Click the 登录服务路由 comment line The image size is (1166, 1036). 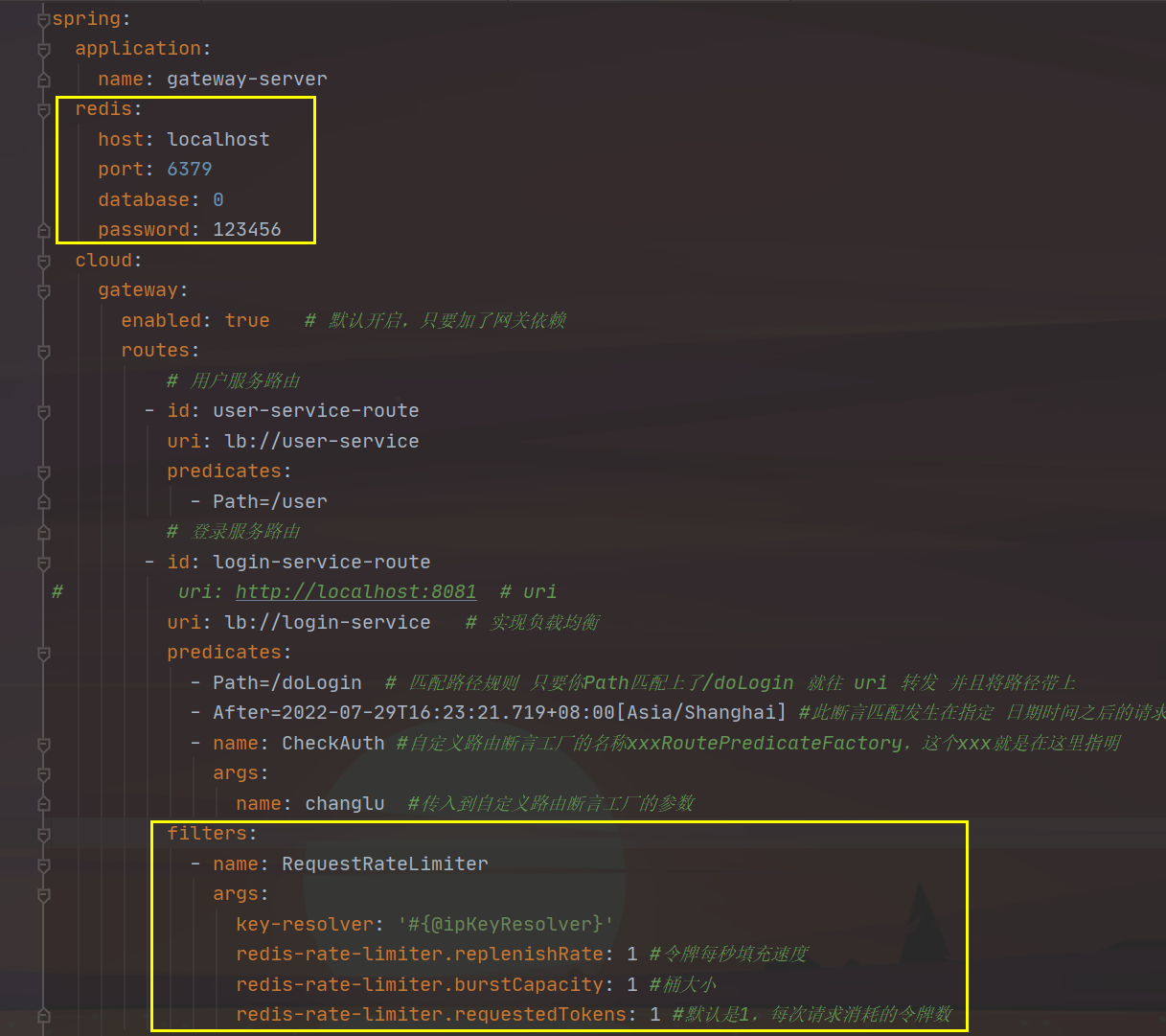234,531
